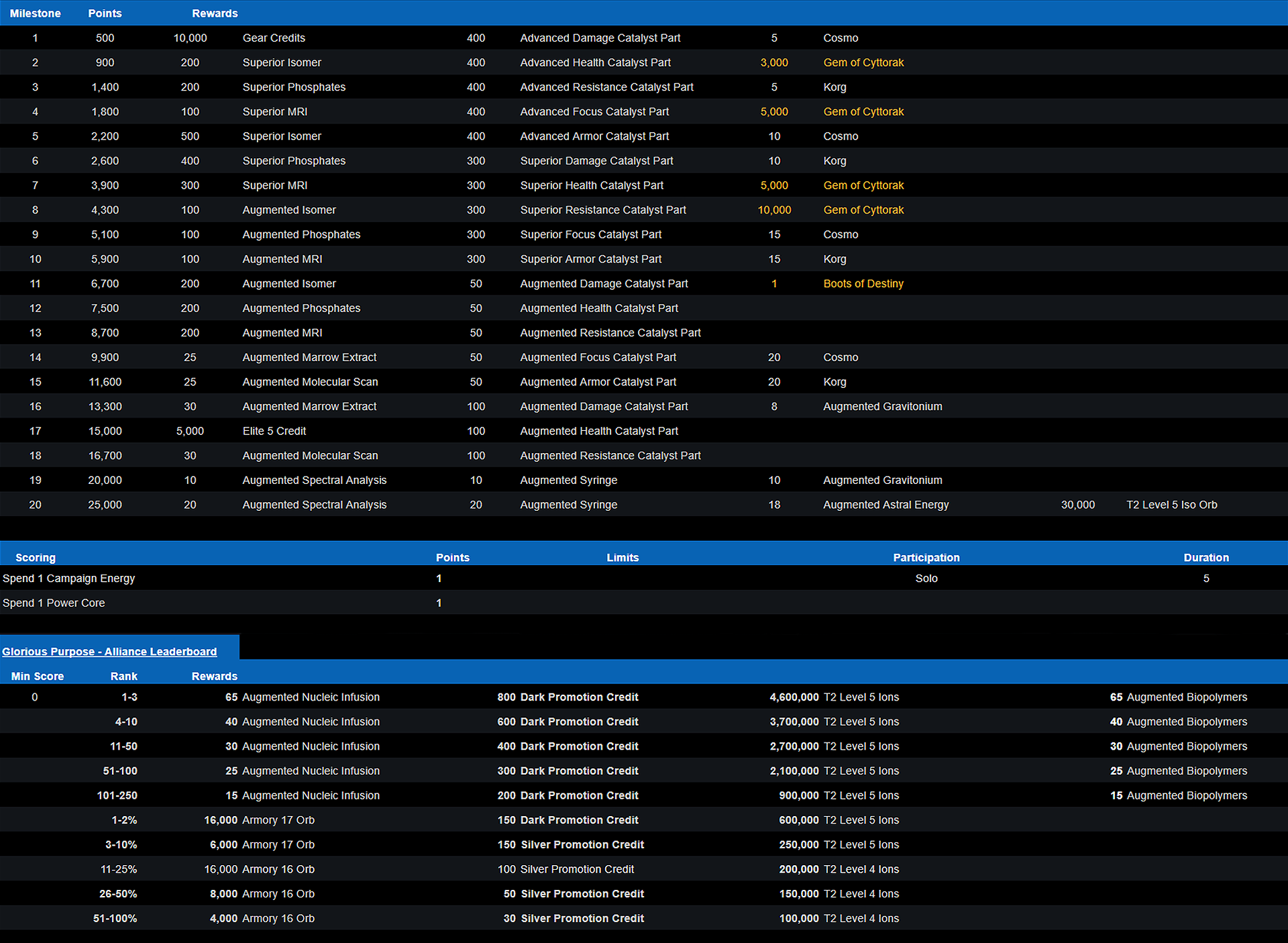The height and width of the screenshot is (943, 1288).
Task: Click the rank 101-250 row label
Action: pyautogui.click(x=117, y=796)
